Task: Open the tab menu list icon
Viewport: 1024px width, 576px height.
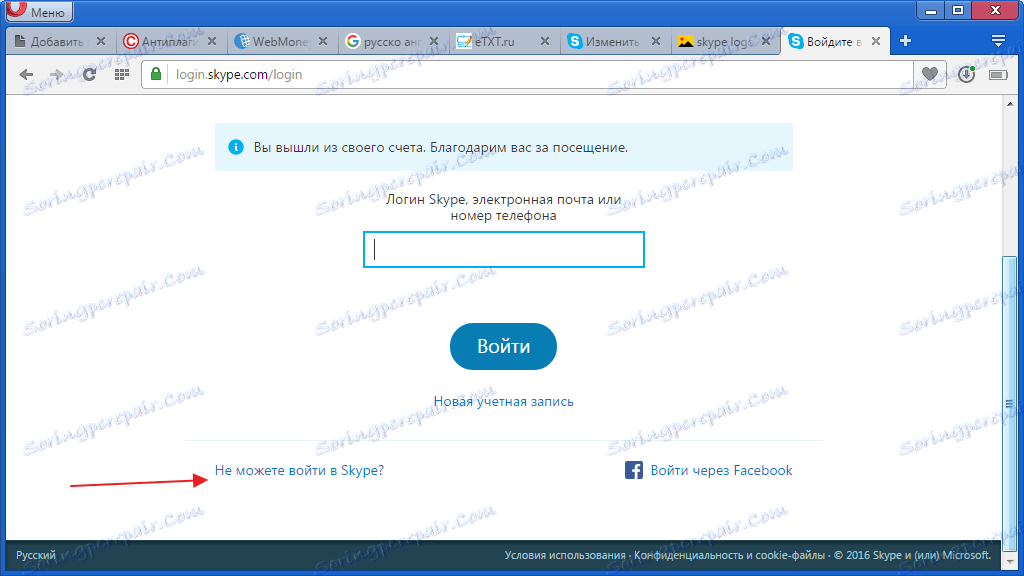Action: [998, 41]
